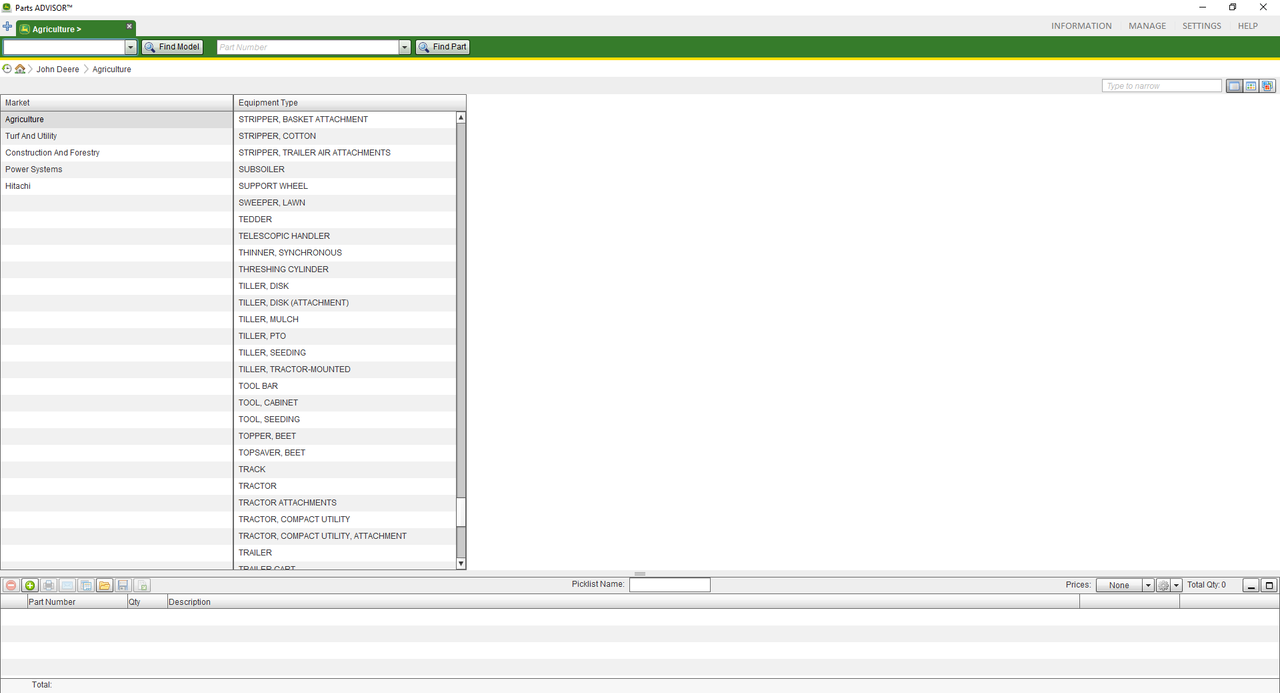This screenshot has height=693, width=1280.
Task: Open the MANAGE menu
Action: (x=1147, y=26)
